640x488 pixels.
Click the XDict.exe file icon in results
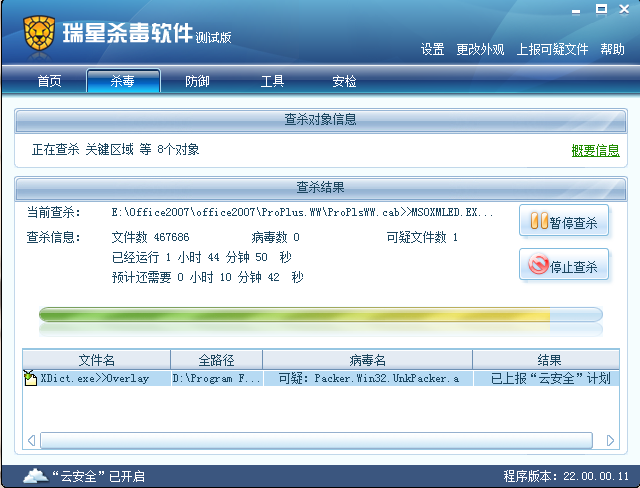[x=30, y=378]
